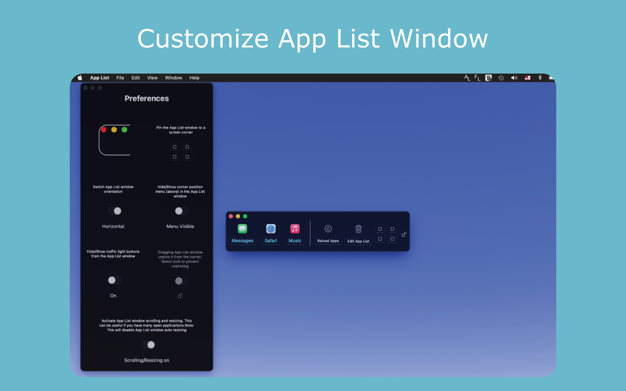Viewport: 626px width, 391px height.
Task: Toggle the Scrolling/Resizing on switch
Action: click(148, 345)
